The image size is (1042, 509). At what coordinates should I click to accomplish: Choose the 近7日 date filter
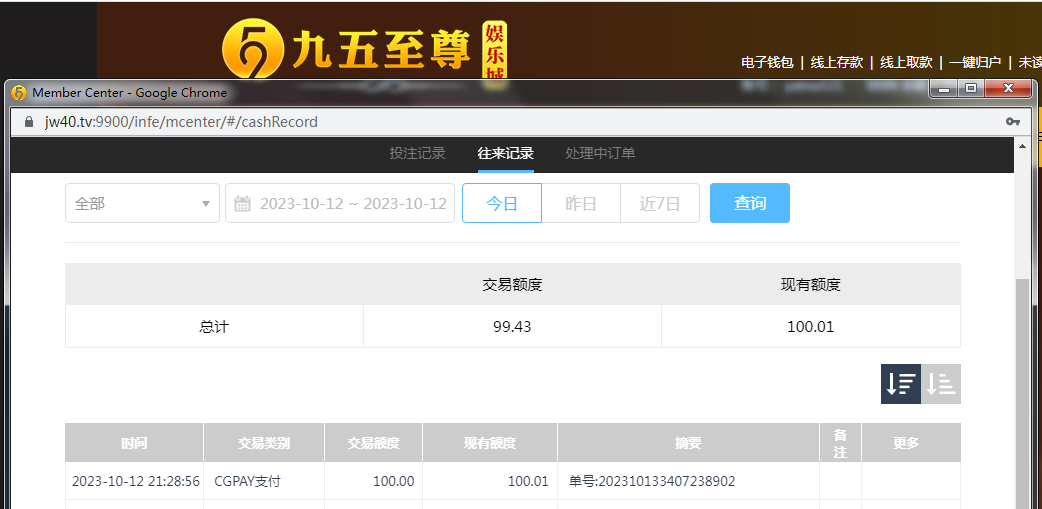pyautogui.click(x=660, y=203)
